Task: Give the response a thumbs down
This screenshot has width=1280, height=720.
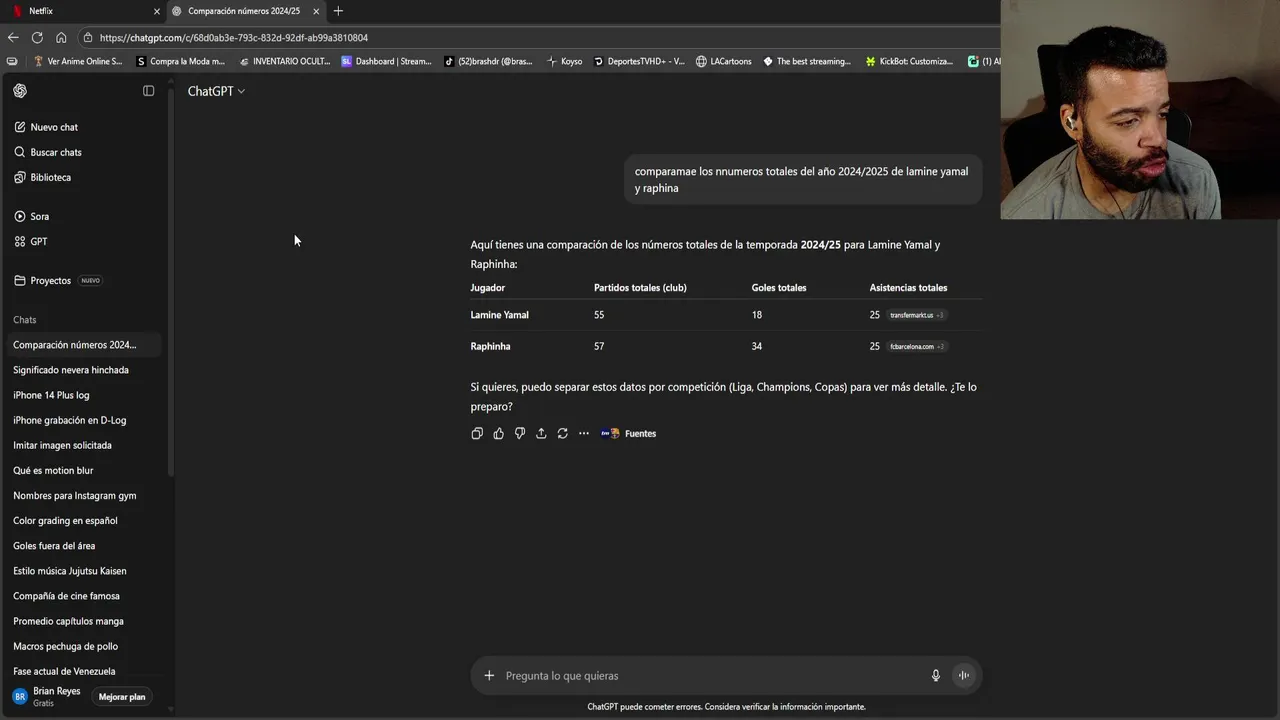Action: pos(520,433)
